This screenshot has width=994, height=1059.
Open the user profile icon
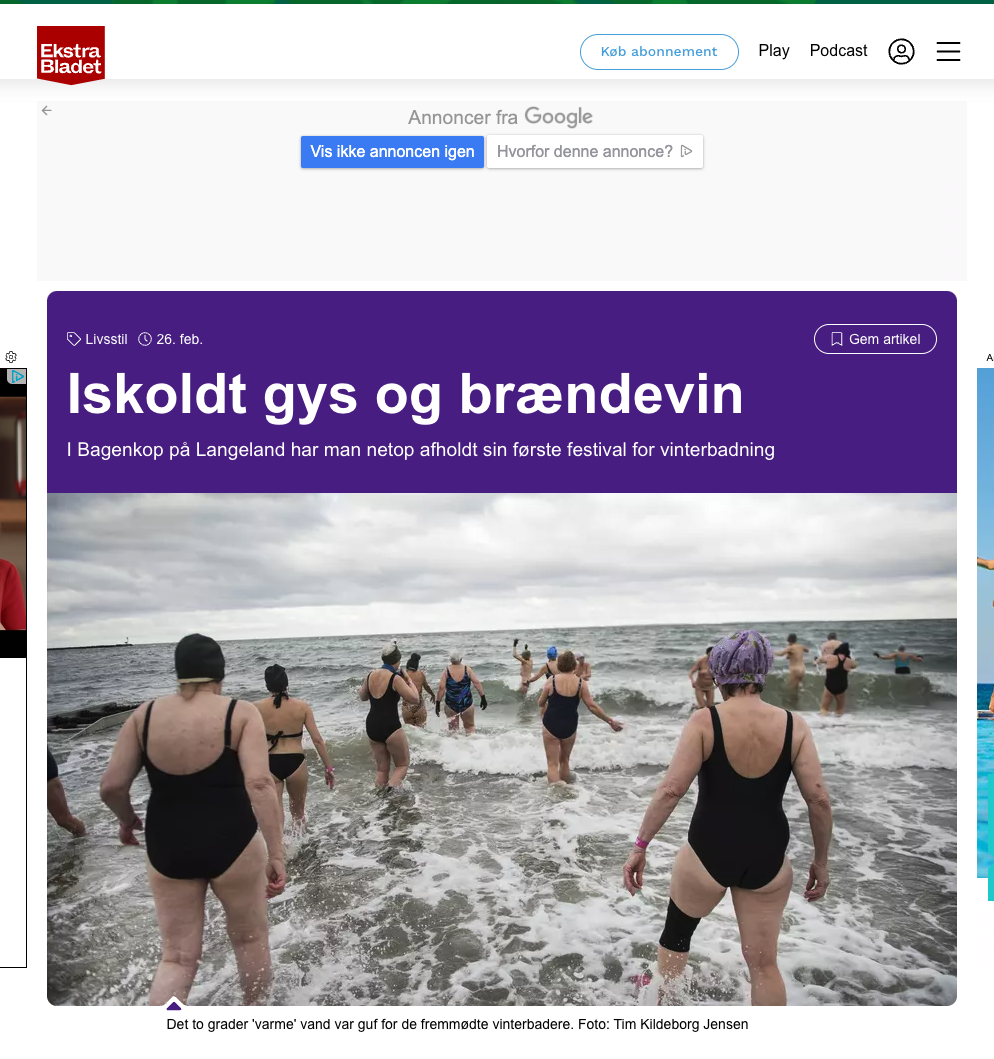click(901, 52)
